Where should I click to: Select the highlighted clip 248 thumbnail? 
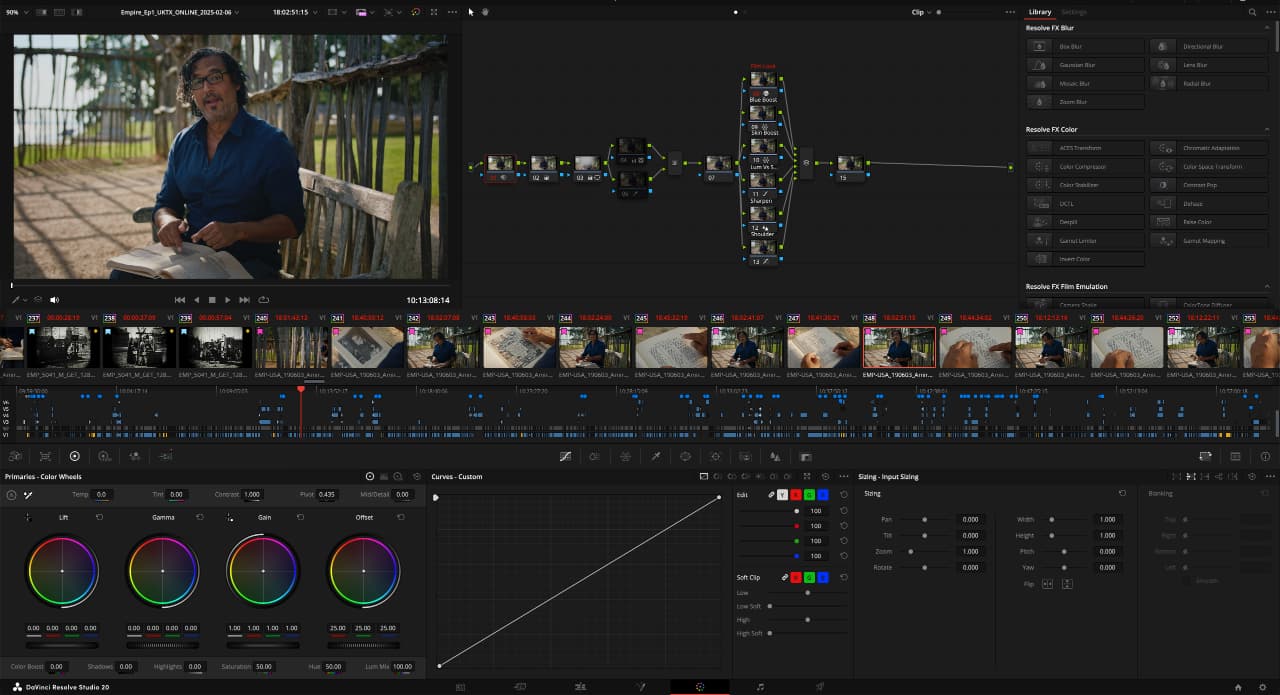(x=899, y=347)
